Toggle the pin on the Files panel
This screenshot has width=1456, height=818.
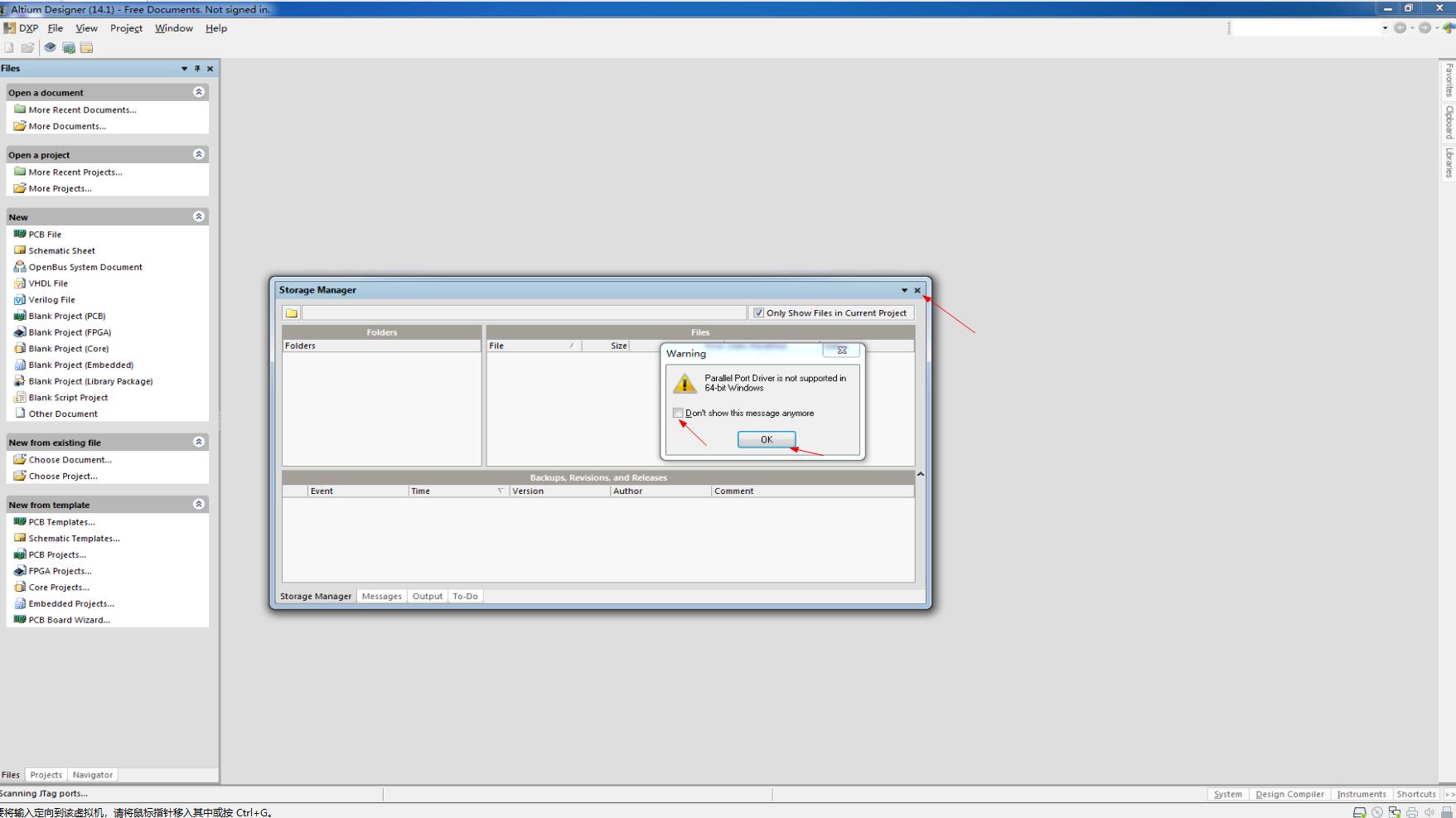click(196, 69)
